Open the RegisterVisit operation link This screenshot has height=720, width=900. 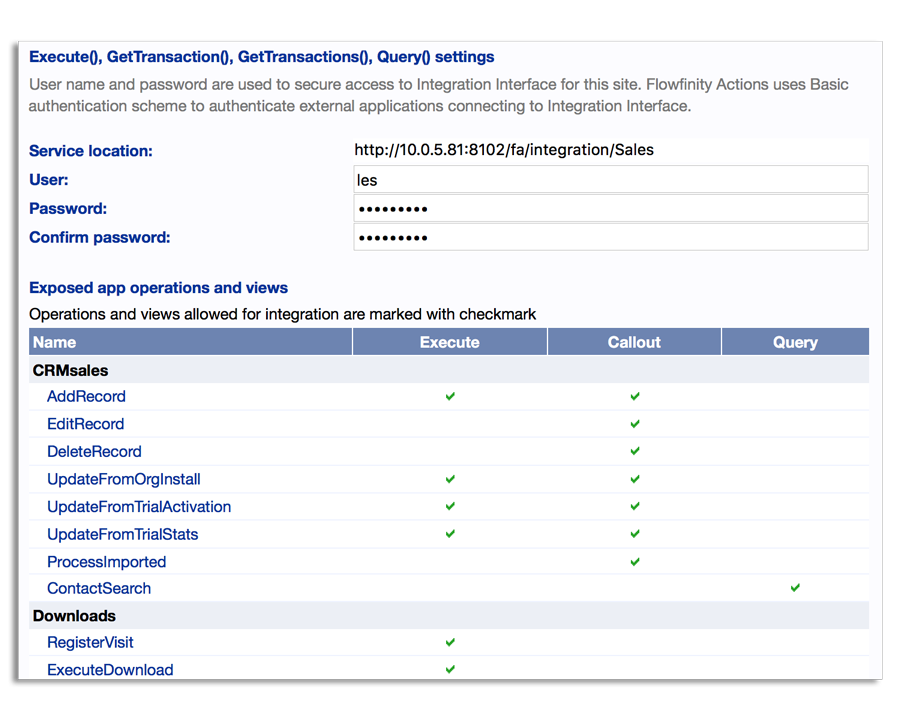[90, 643]
